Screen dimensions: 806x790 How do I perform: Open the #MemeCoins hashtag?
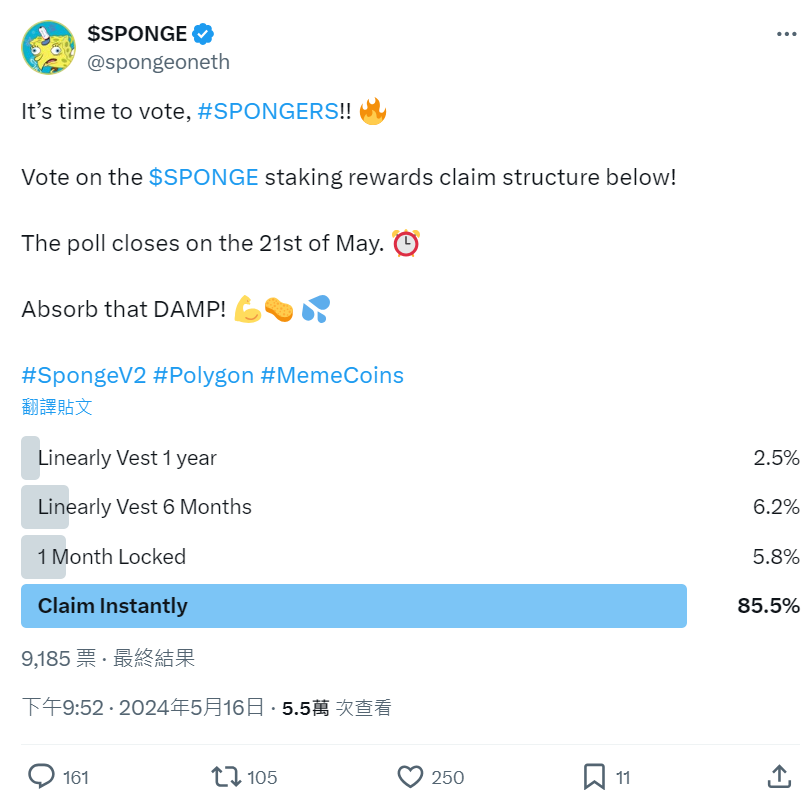pos(332,375)
